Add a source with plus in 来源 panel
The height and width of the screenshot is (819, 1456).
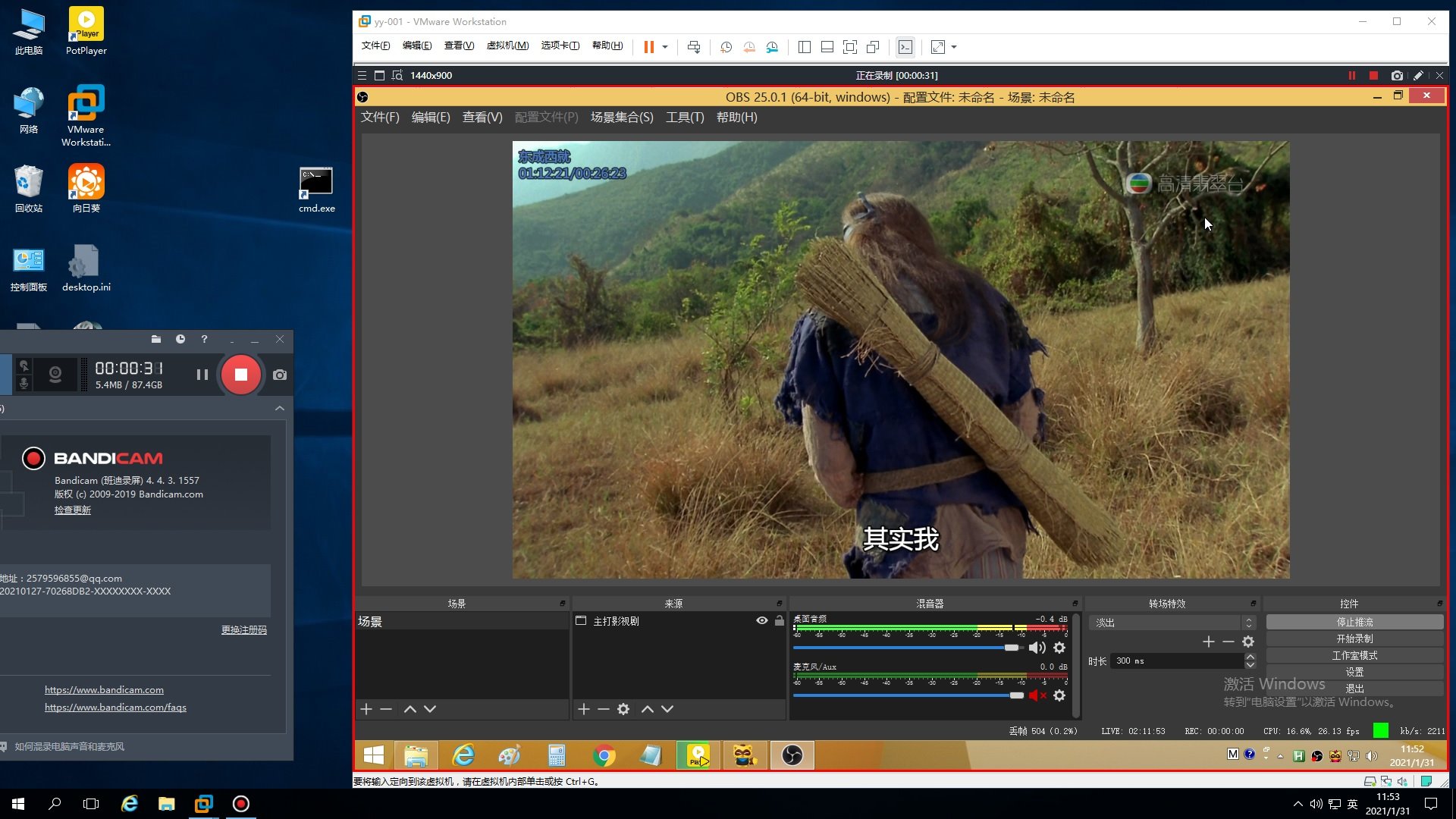click(x=583, y=709)
